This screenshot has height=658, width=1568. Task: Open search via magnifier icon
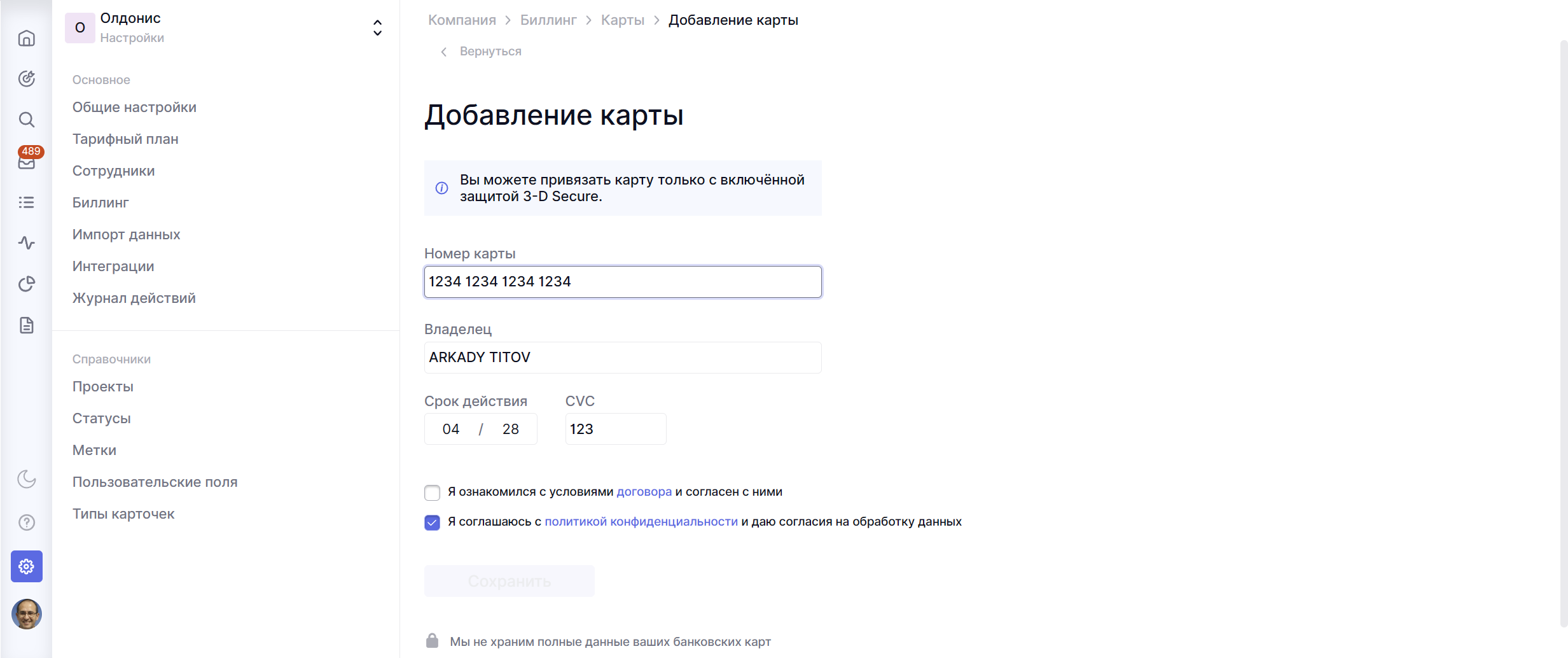tap(26, 120)
